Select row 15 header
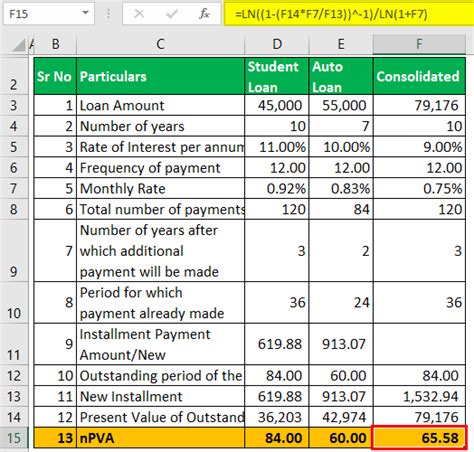The width and height of the screenshot is (474, 452). click(14, 438)
